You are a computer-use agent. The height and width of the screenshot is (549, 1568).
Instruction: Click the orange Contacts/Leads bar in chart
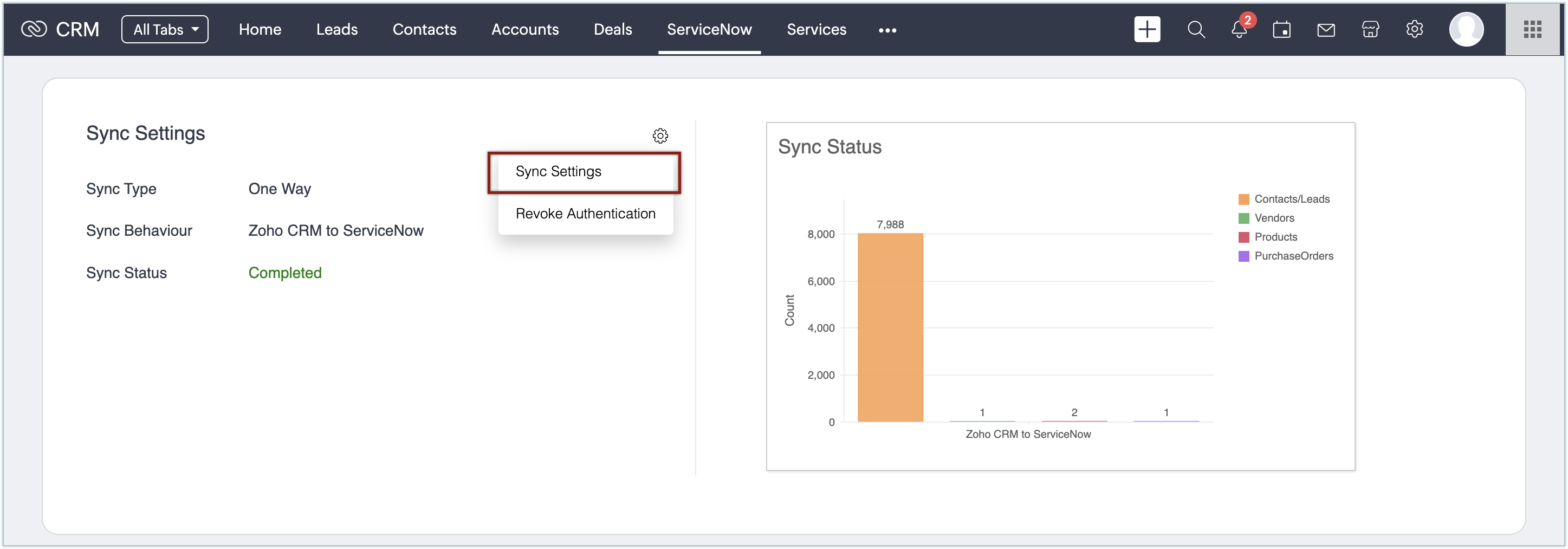click(890, 327)
